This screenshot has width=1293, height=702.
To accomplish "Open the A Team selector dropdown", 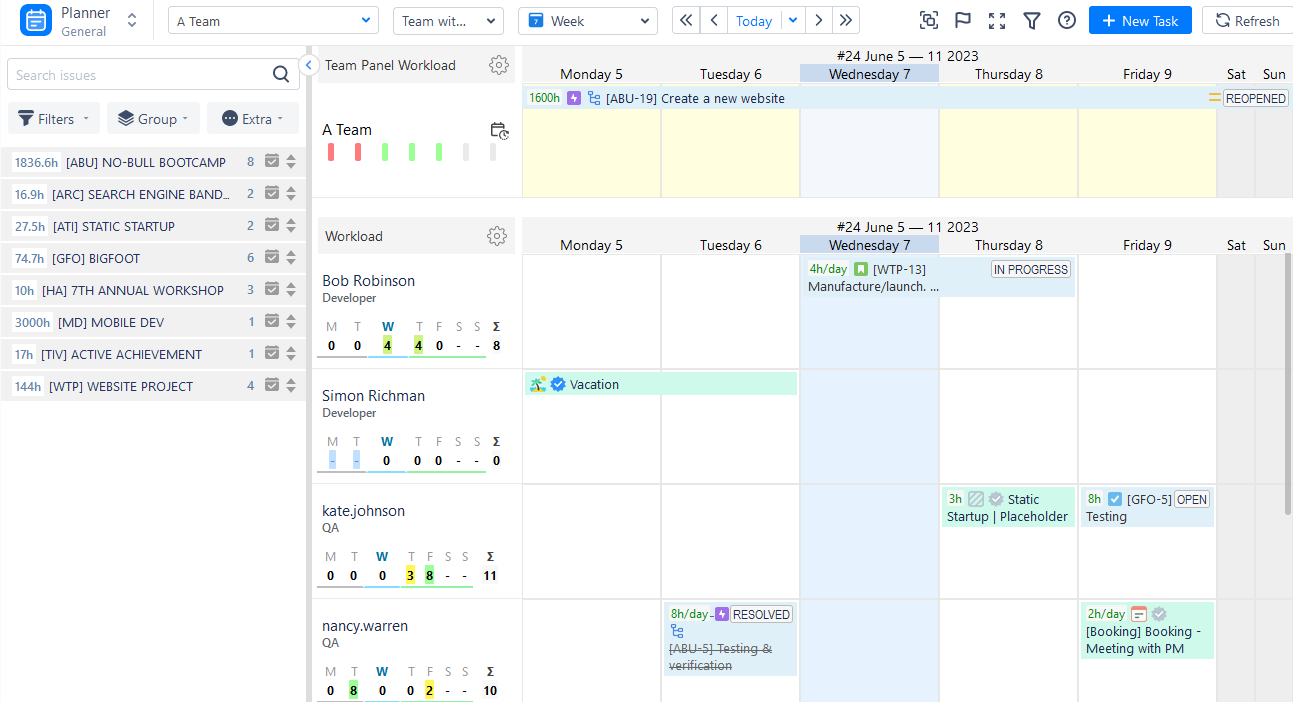I will coord(273,21).
